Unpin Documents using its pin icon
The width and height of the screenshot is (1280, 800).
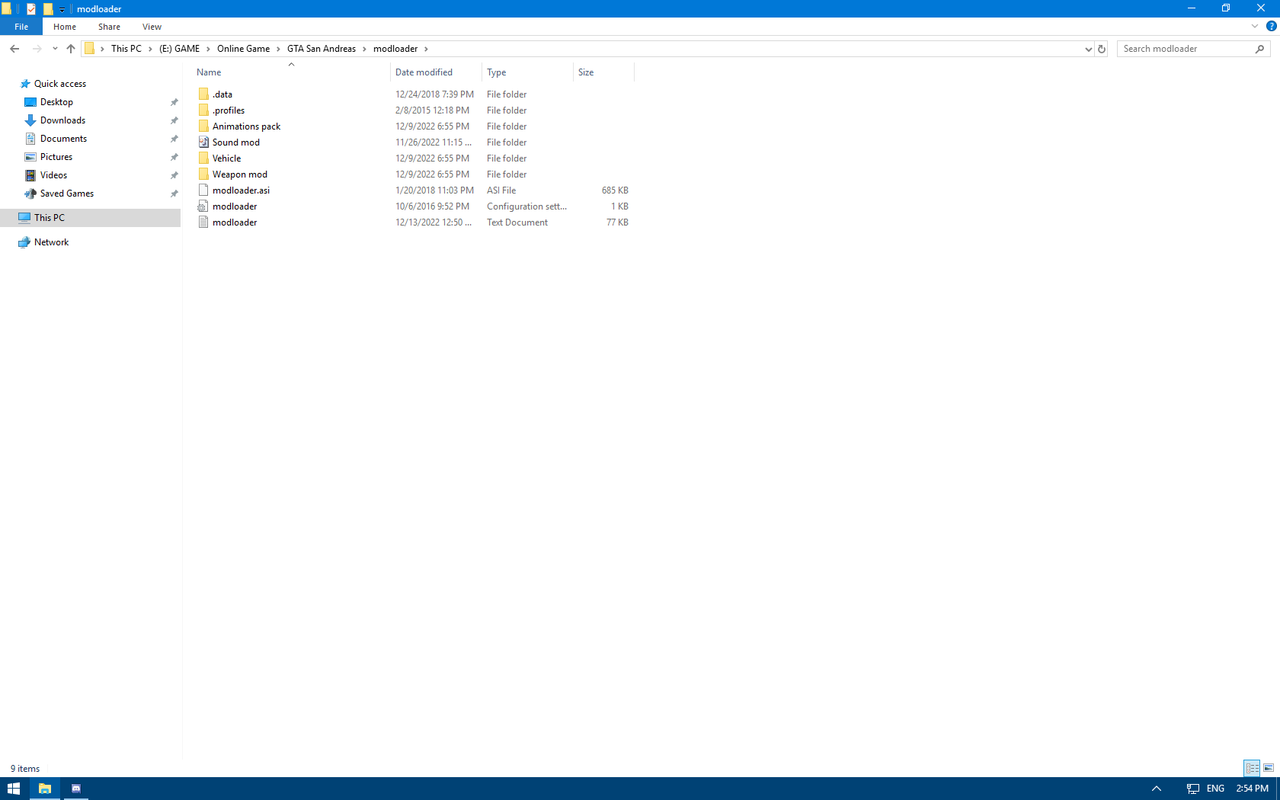coord(174,138)
